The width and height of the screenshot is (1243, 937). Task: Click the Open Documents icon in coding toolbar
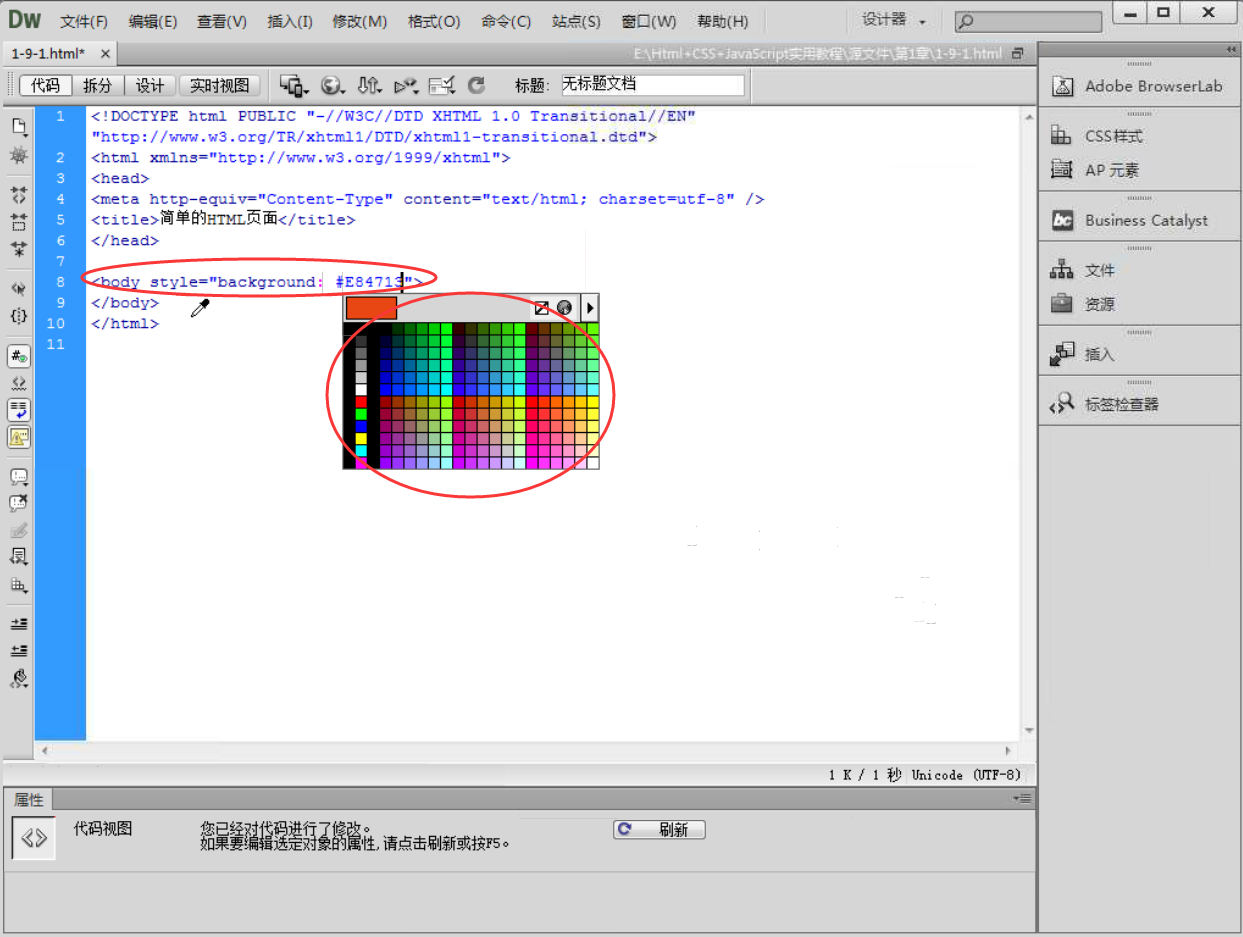pos(19,126)
